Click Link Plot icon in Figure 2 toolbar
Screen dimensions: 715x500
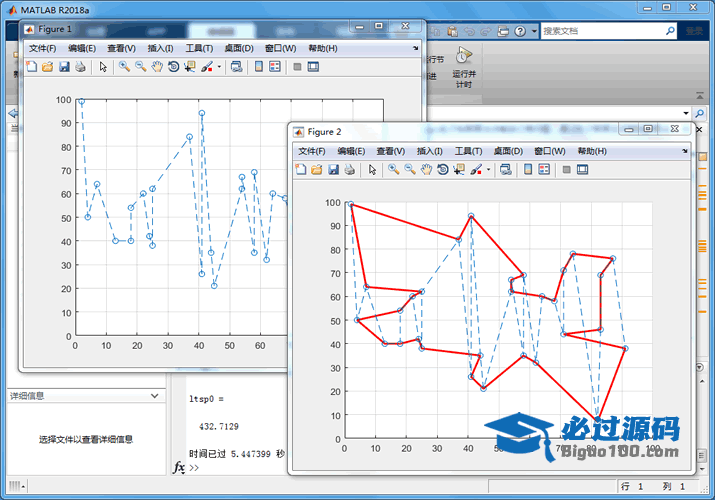pyautogui.click(x=505, y=170)
